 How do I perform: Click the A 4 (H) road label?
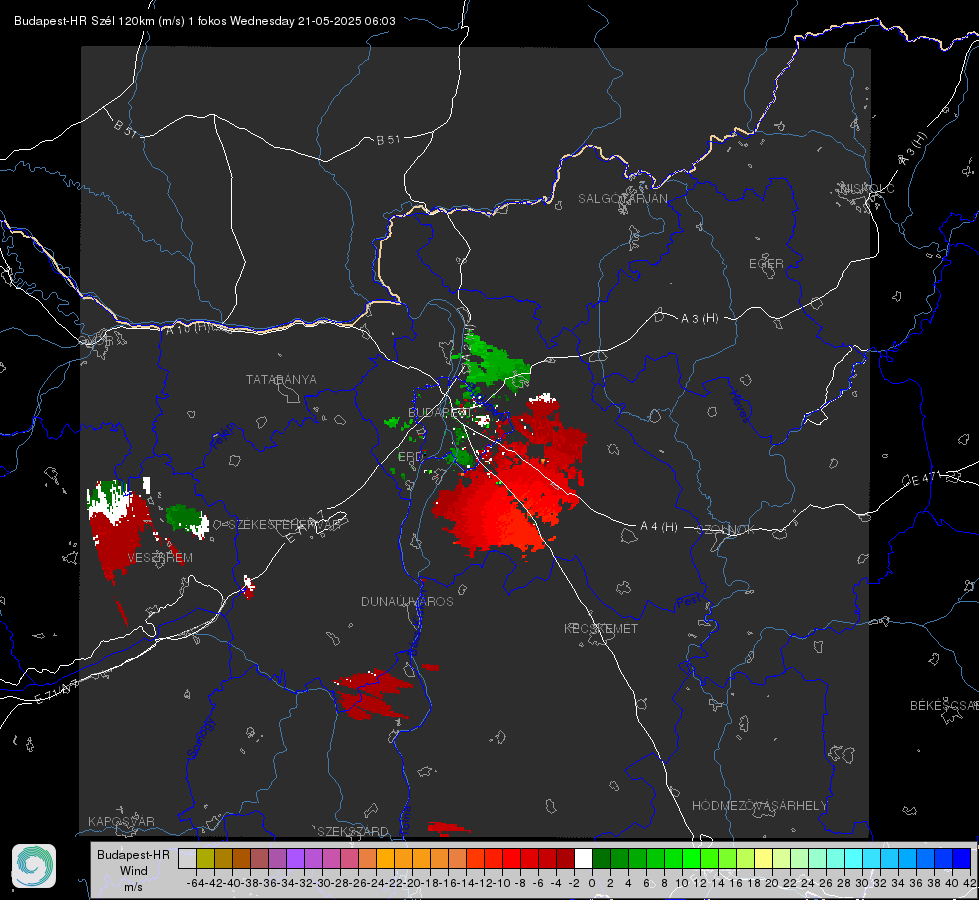pyautogui.click(x=659, y=527)
